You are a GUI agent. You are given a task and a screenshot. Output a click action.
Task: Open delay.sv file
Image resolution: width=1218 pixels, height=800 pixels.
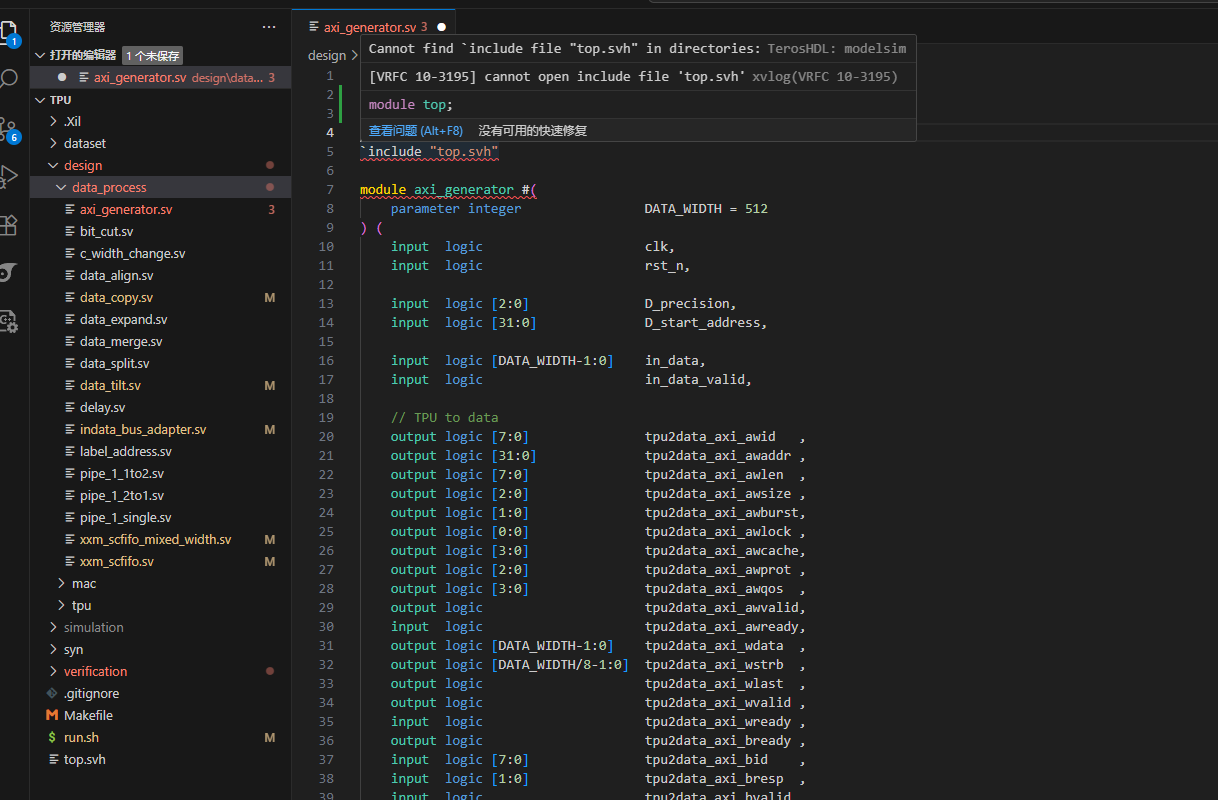[103, 407]
